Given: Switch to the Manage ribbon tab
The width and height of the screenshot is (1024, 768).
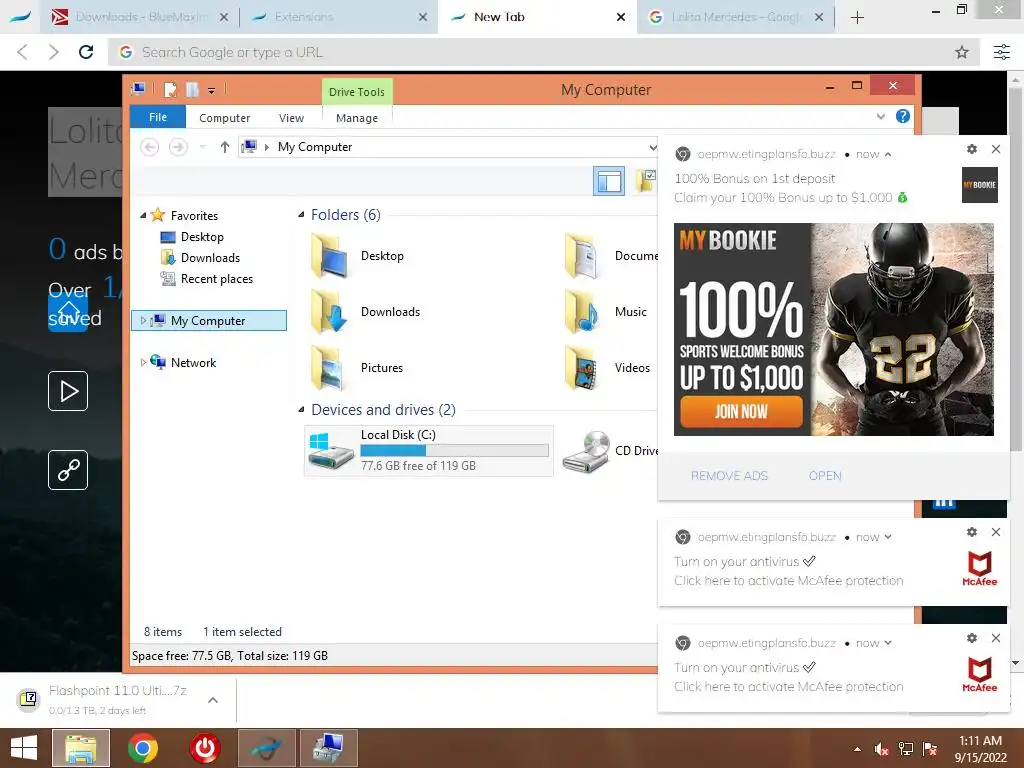Looking at the screenshot, I should point(357,118).
